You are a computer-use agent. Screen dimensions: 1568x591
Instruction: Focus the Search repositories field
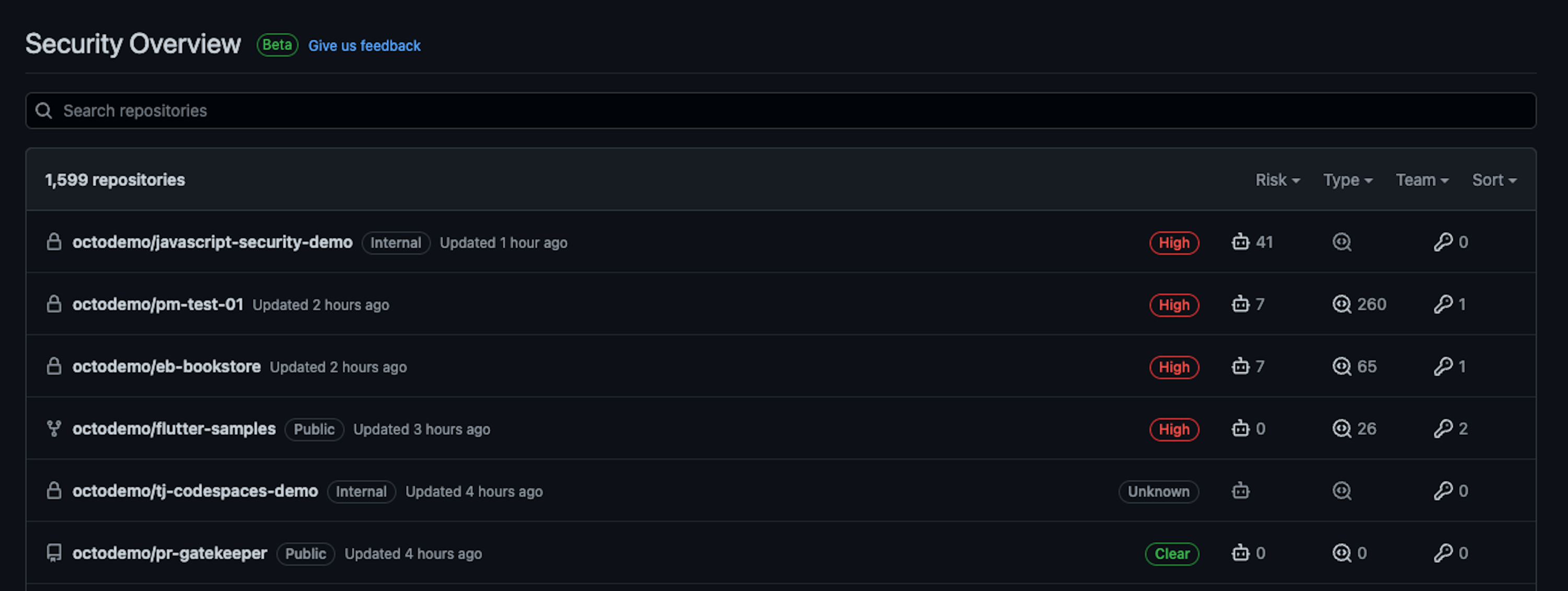779,111
